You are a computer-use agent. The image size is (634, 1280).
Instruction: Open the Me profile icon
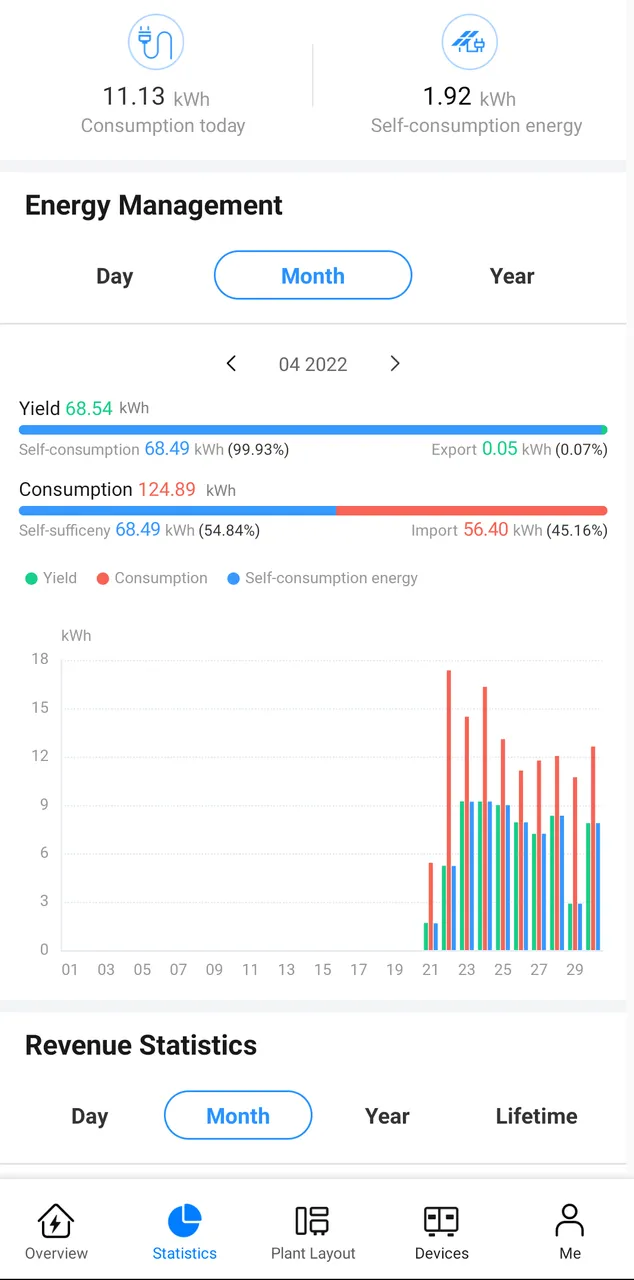coord(570,1221)
